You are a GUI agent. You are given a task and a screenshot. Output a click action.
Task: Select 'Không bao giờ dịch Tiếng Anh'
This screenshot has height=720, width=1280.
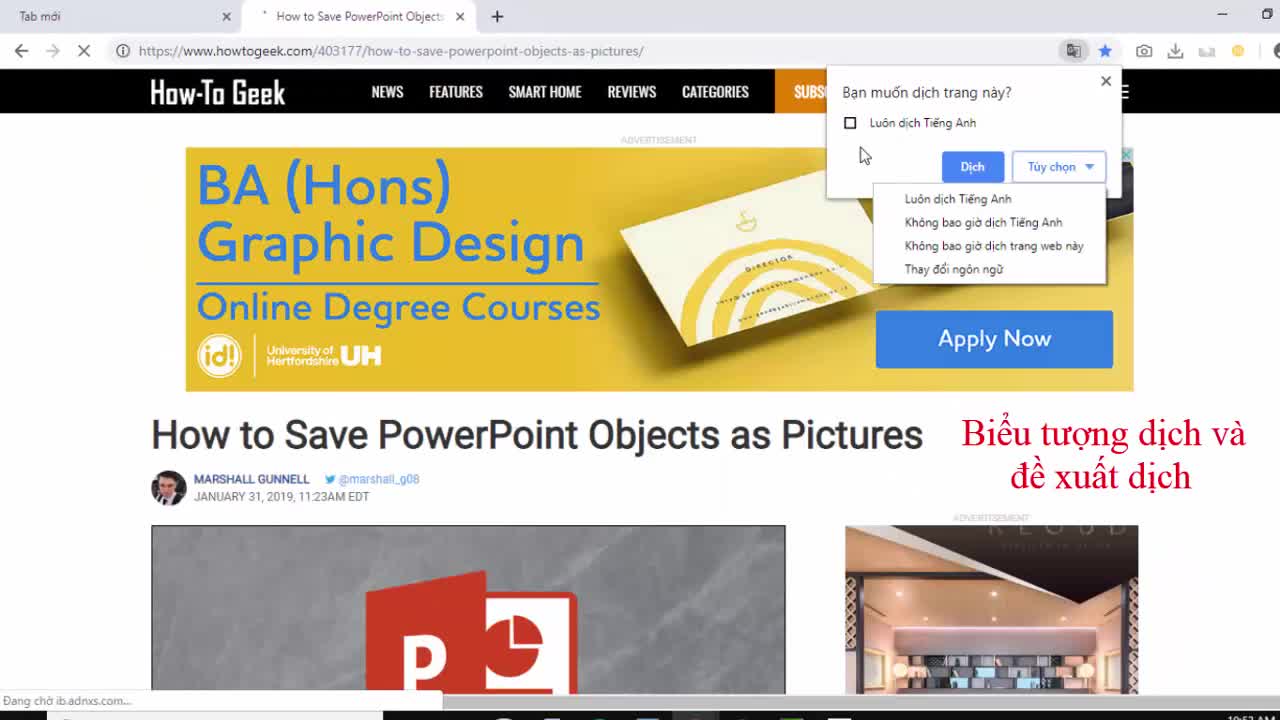pyautogui.click(x=983, y=222)
